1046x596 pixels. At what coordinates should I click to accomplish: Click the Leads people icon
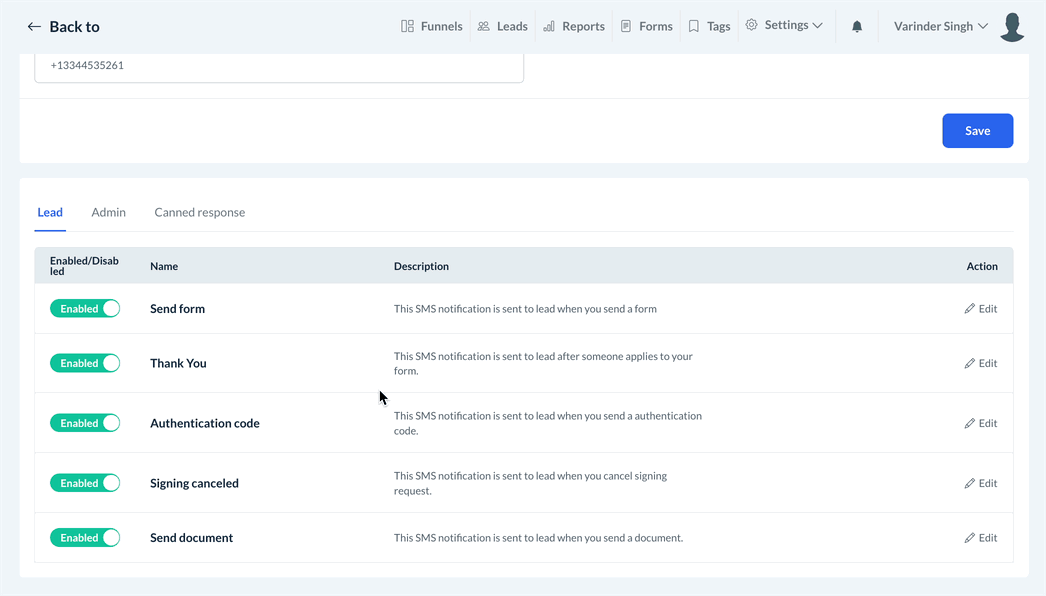point(484,26)
